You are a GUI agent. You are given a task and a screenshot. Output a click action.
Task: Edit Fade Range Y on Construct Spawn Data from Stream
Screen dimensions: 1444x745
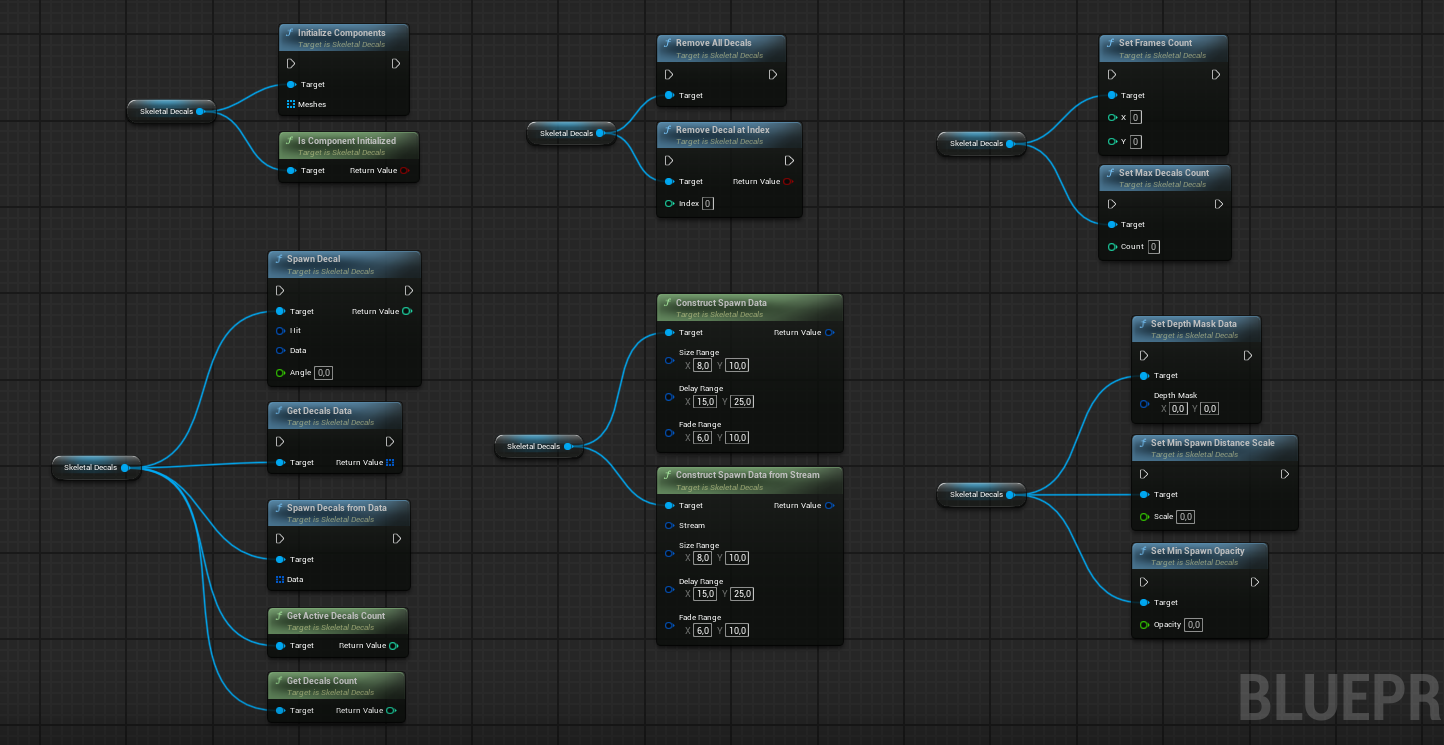pos(738,630)
